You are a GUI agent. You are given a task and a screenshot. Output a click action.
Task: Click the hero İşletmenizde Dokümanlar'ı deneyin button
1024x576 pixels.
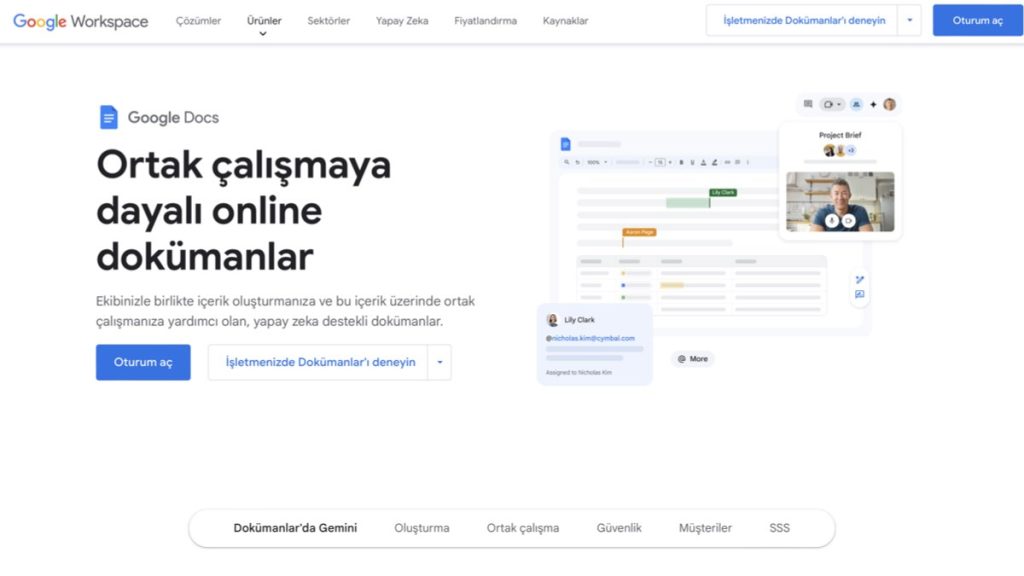(320, 362)
